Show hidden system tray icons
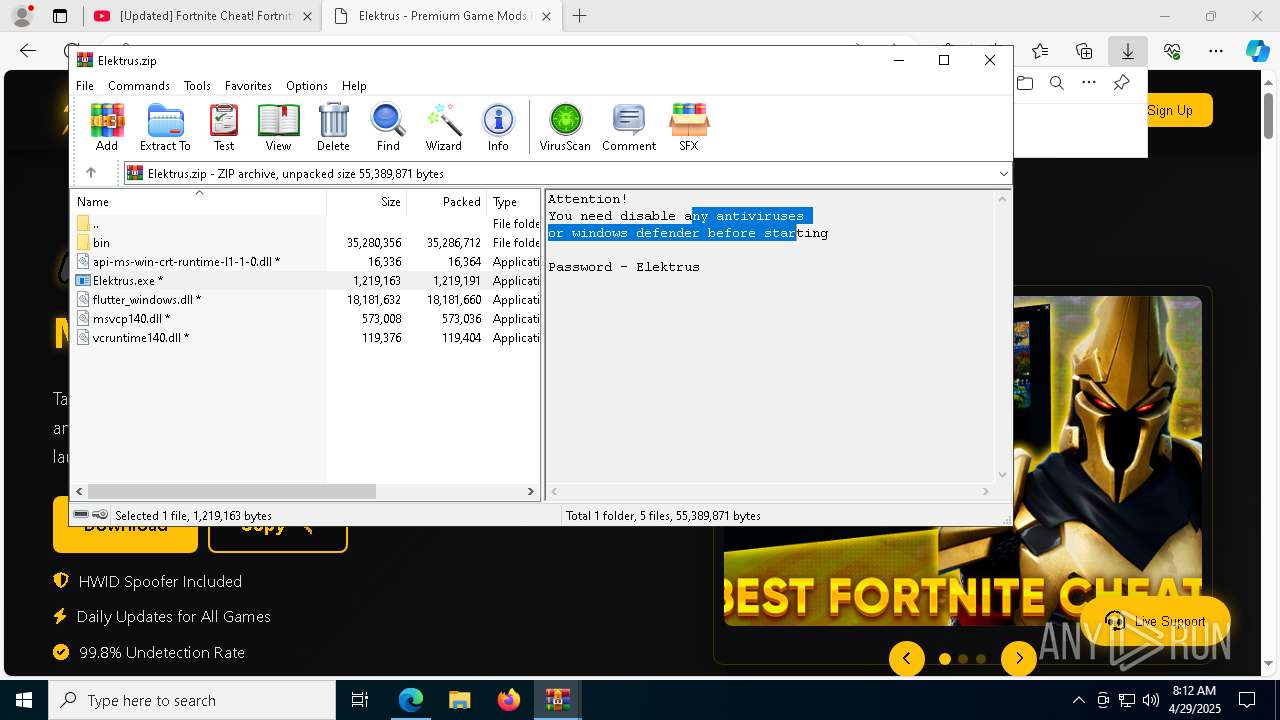The width and height of the screenshot is (1280, 720). click(1078, 700)
